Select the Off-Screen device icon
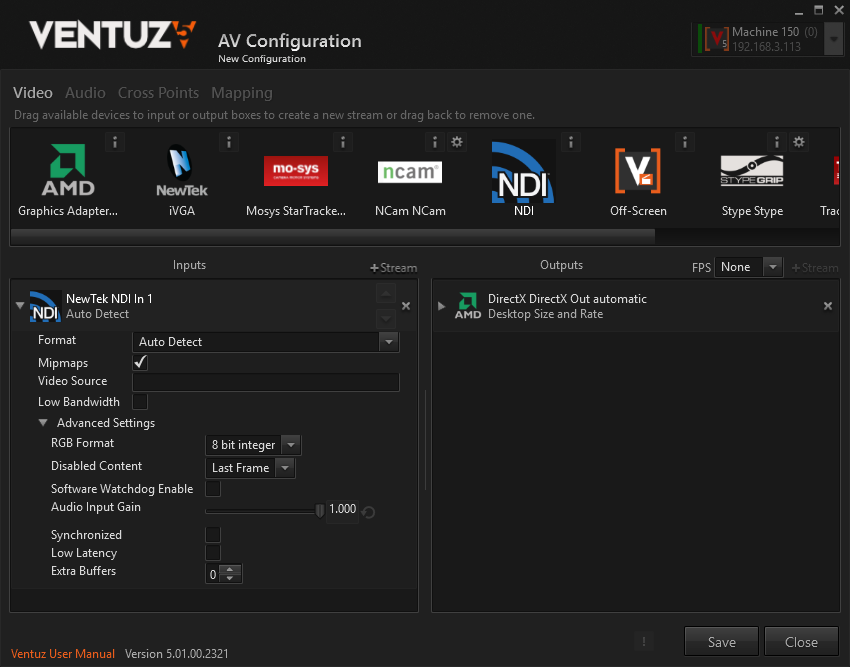This screenshot has height=667, width=850. 638,172
